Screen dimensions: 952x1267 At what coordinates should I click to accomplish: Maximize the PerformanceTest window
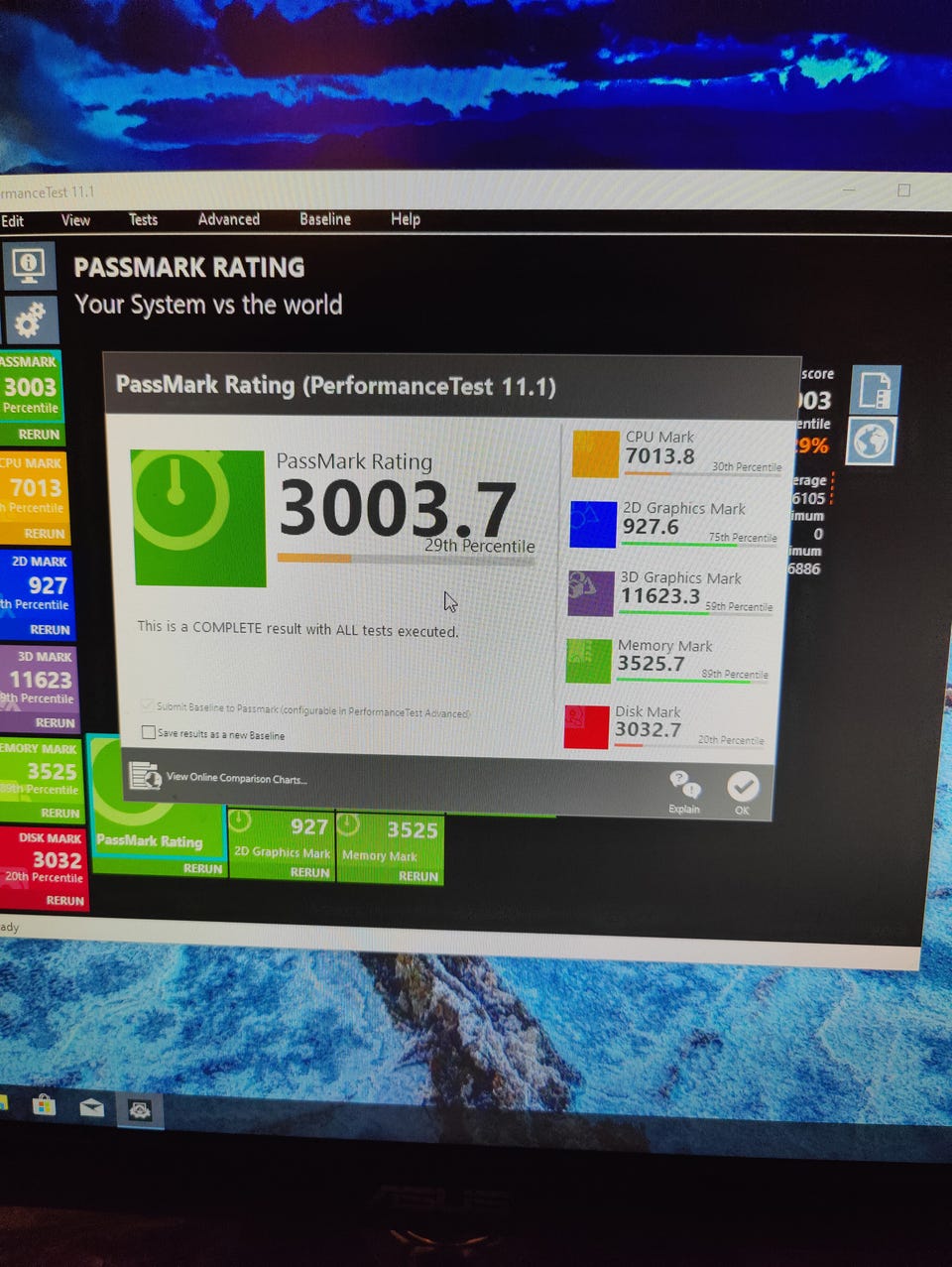(903, 190)
